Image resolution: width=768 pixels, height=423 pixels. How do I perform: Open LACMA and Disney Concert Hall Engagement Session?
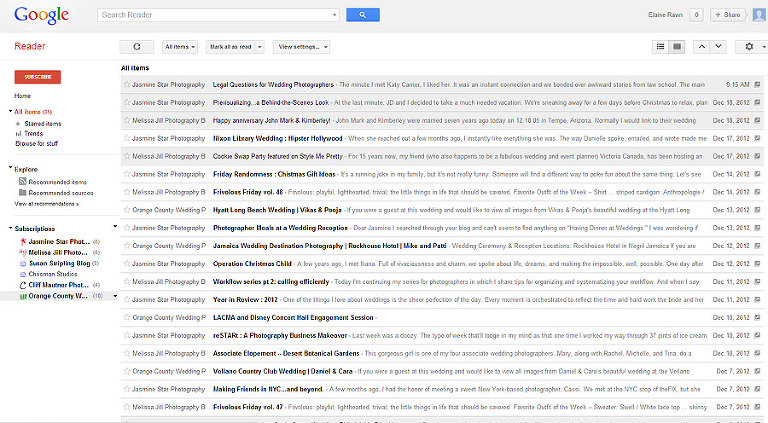tap(293, 317)
